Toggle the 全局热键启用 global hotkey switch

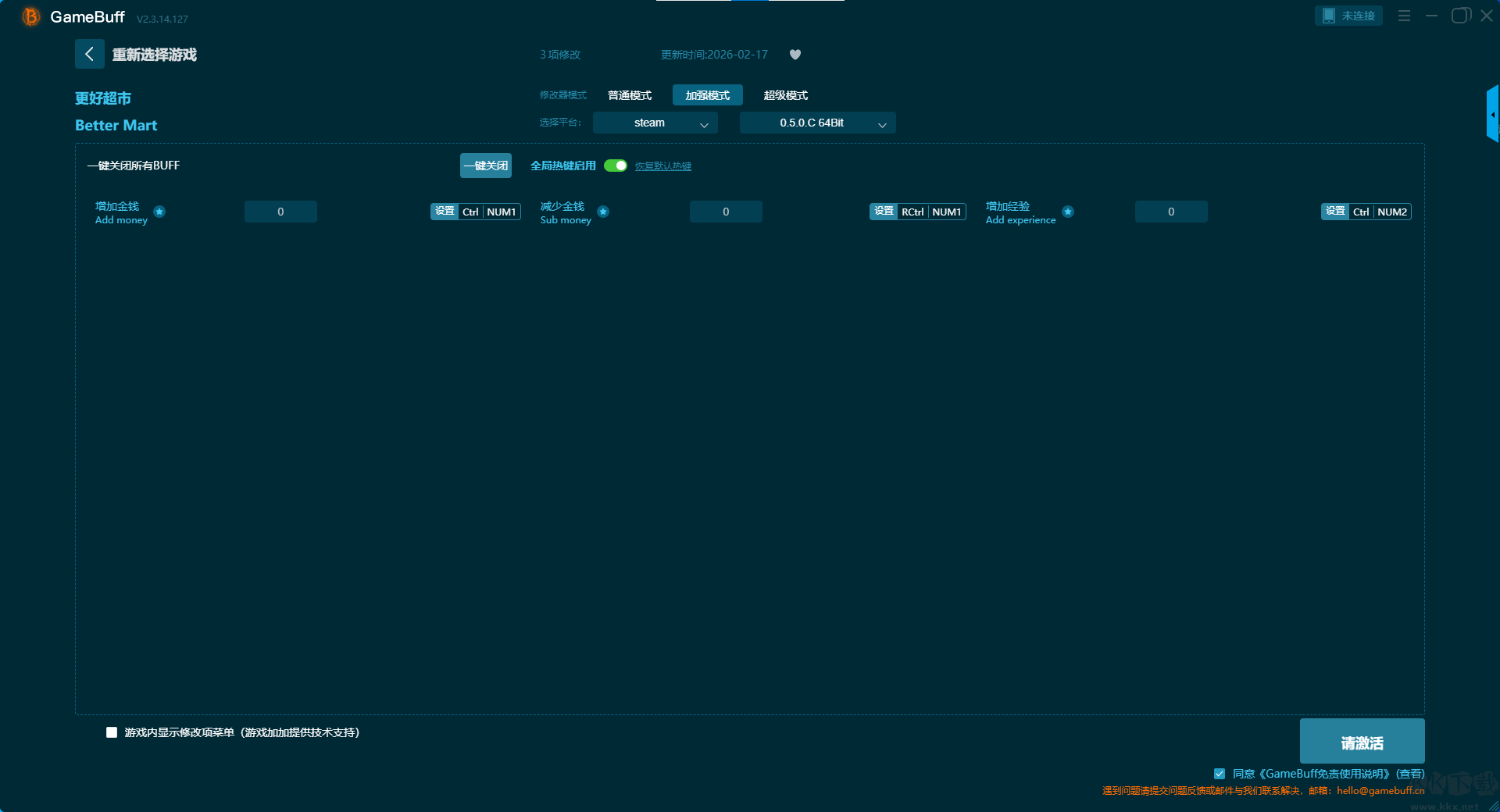click(x=616, y=166)
